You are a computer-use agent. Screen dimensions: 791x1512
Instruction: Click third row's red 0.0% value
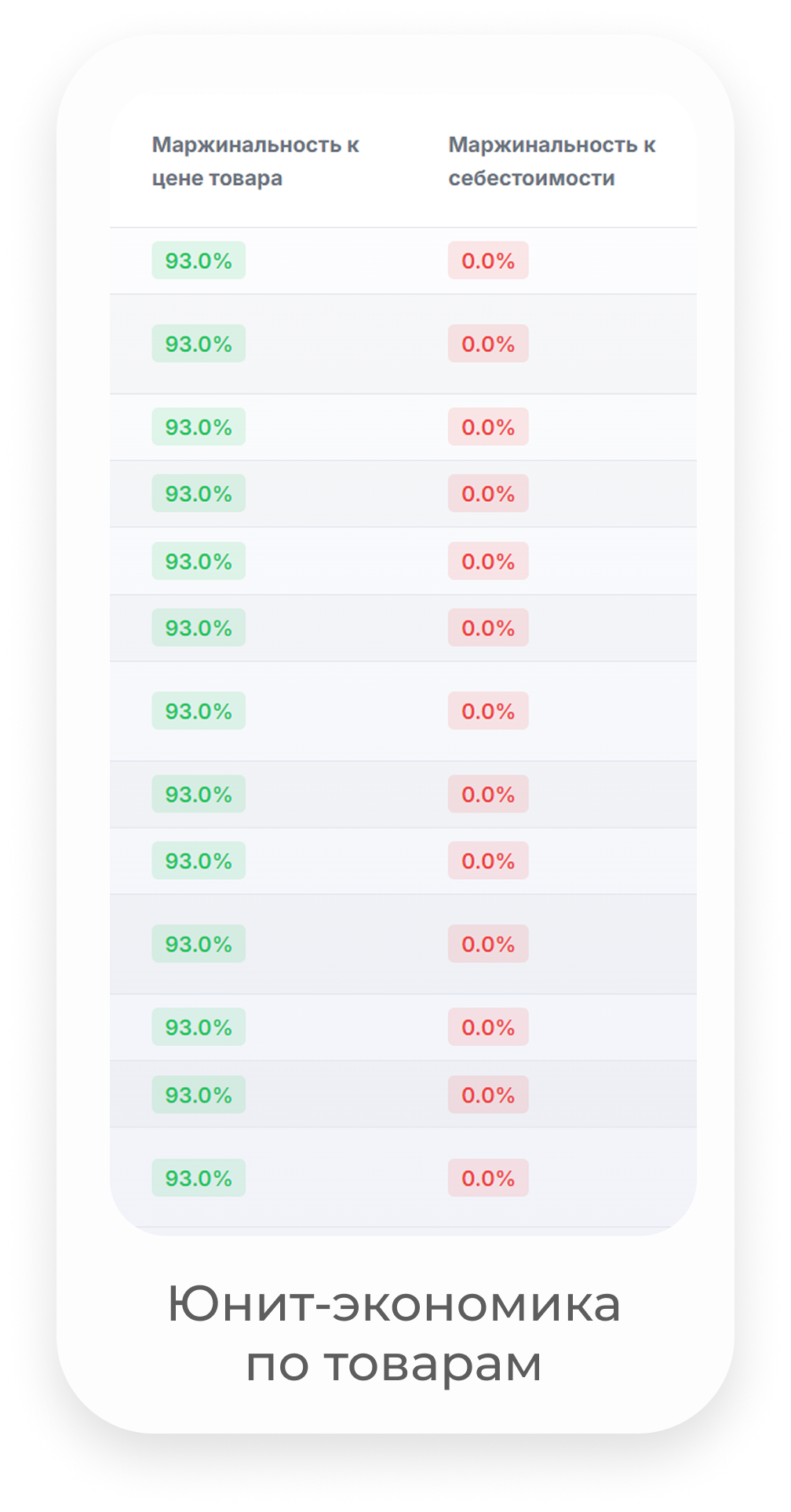[x=488, y=427]
